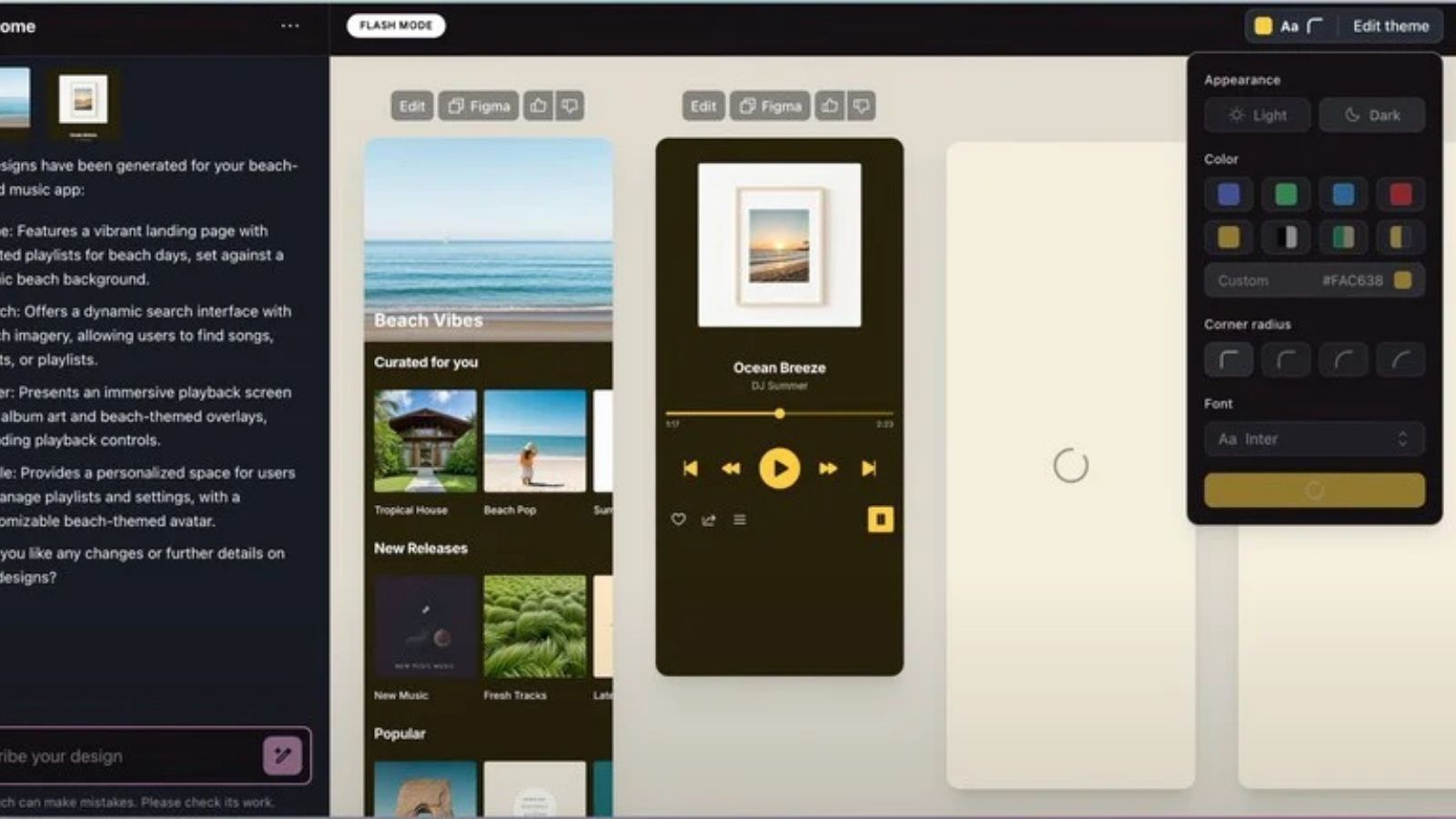Image resolution: width=1456 pixels, height=819 pixels.
Task: Click the thumbs down icon above Ocean Breeze player
Action: pyautogui.click(x=861, y=106)
